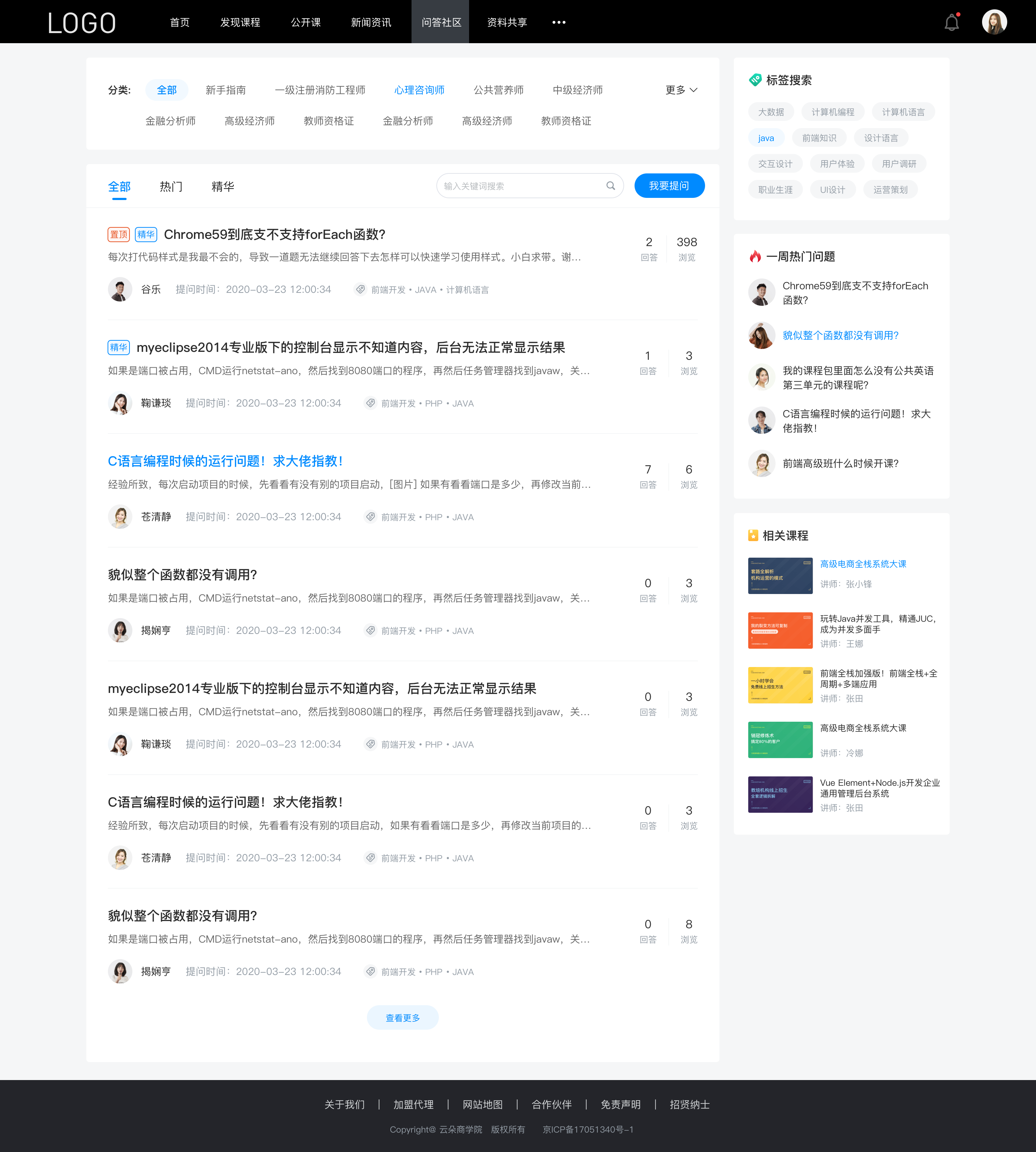This screenshot has height=1152, width=1036.
Task: Click 高级电商全线系统大课 thumbnail
Action: point(780,575)
